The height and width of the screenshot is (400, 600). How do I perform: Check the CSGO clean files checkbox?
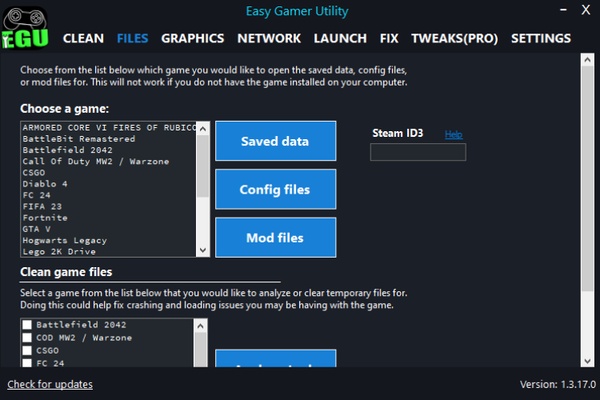pos(27,351)
